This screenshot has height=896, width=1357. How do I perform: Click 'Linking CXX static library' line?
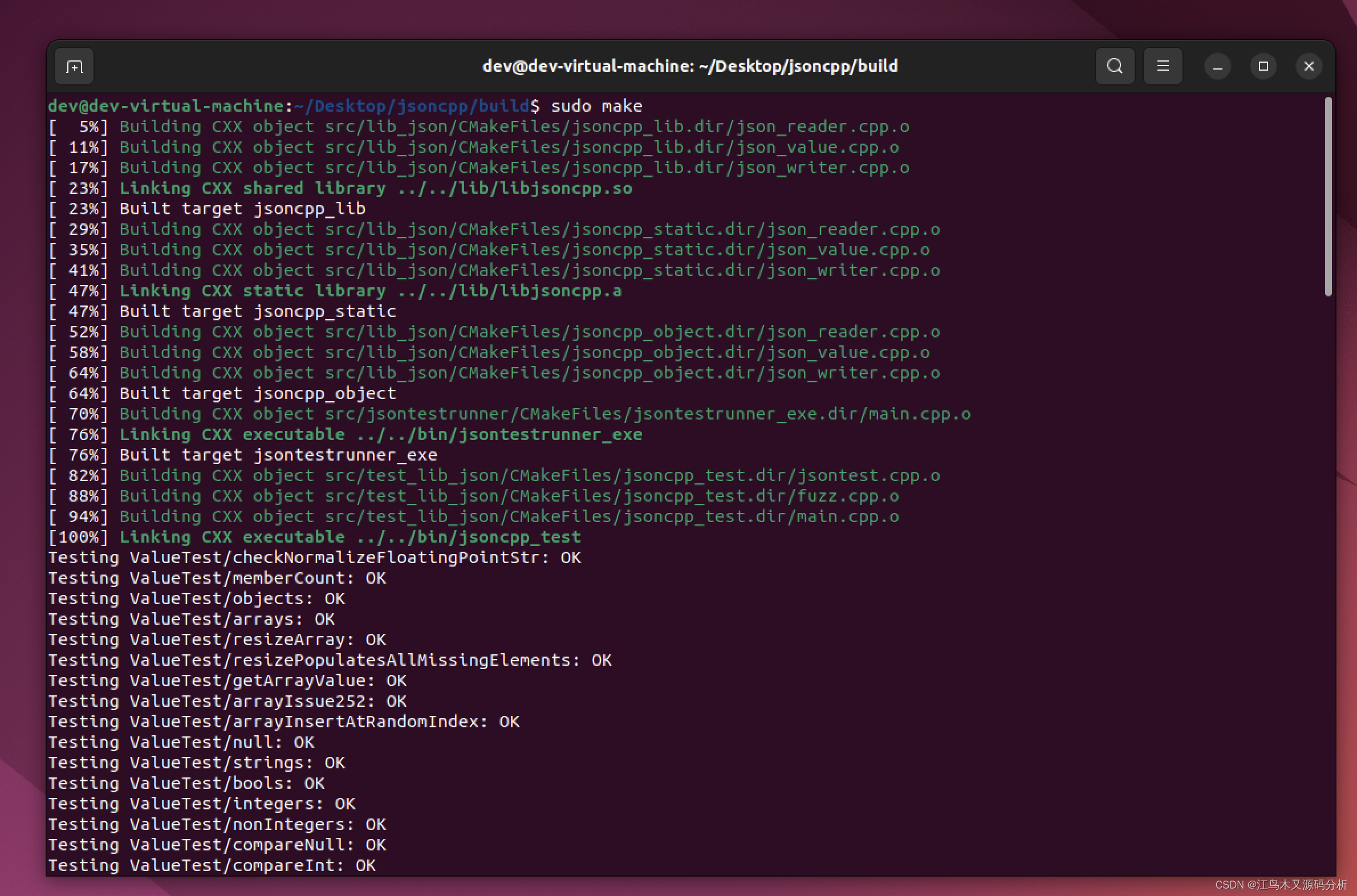[335, 291]
